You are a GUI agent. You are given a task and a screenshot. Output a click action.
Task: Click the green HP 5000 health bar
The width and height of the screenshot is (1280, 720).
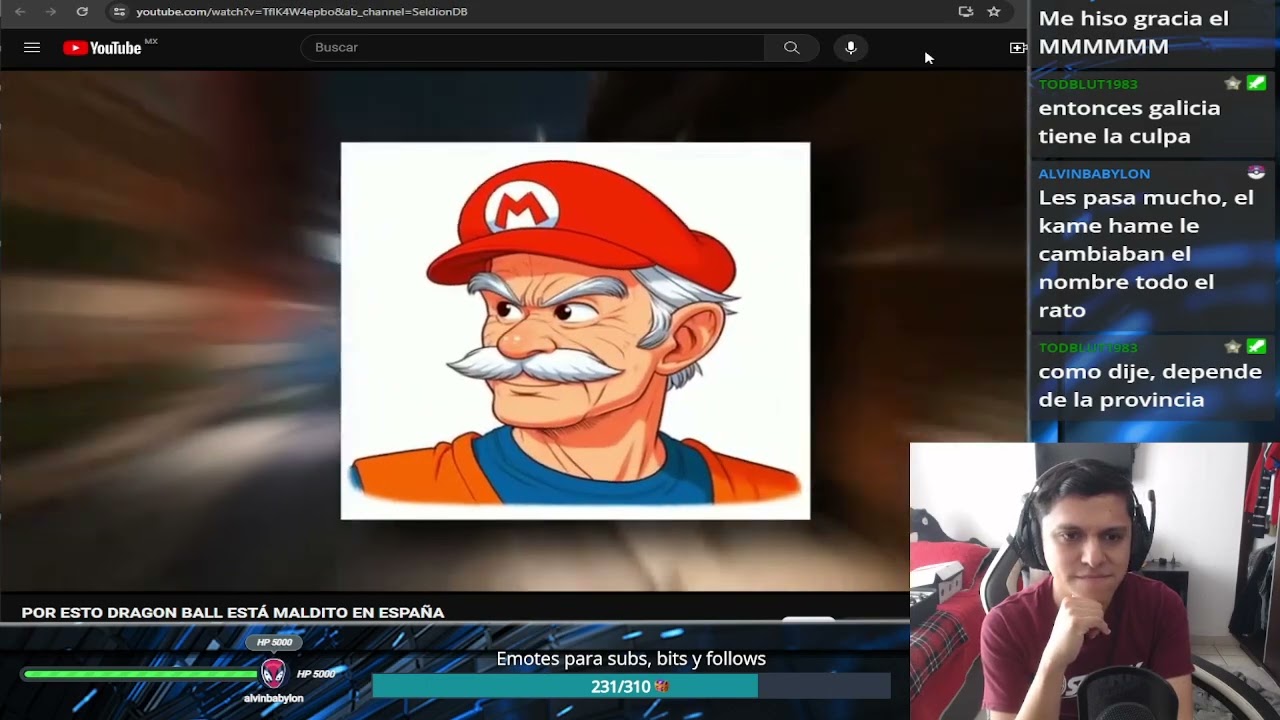141,674
